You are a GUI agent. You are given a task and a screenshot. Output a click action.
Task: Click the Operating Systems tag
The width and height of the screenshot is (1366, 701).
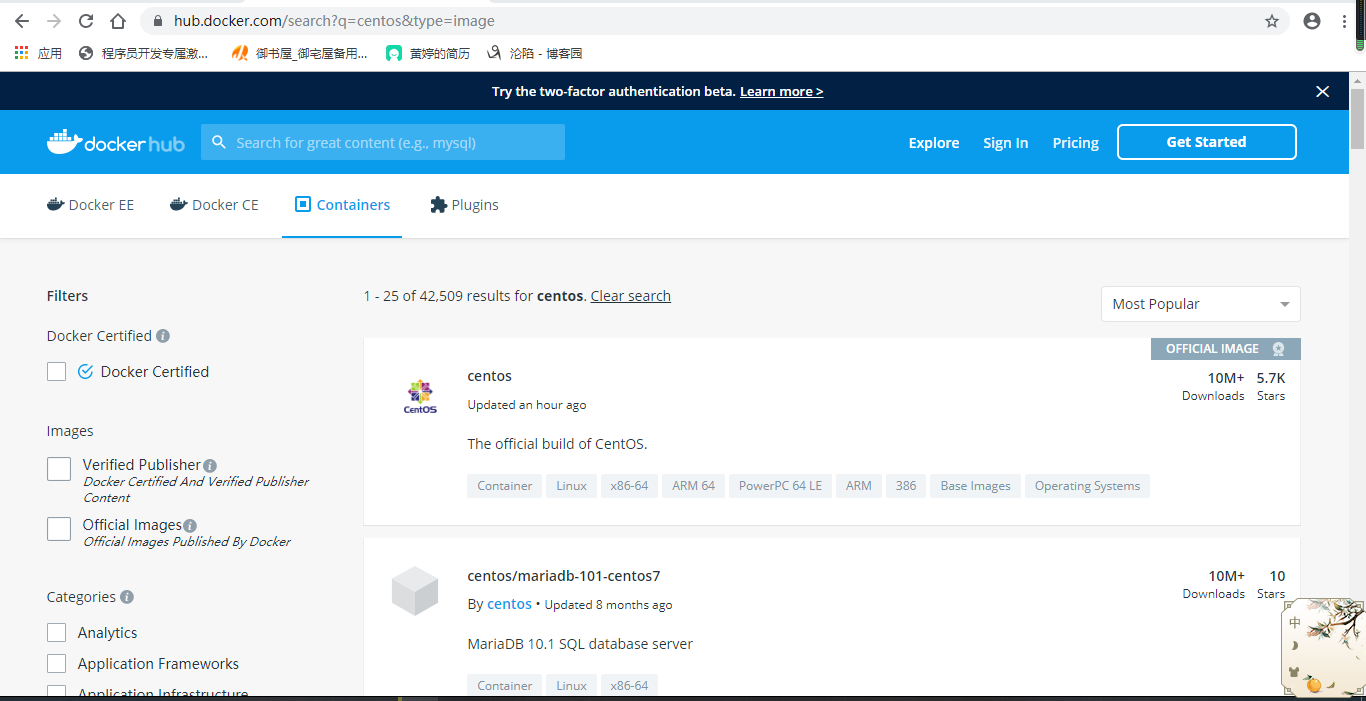click(1087, 486)
